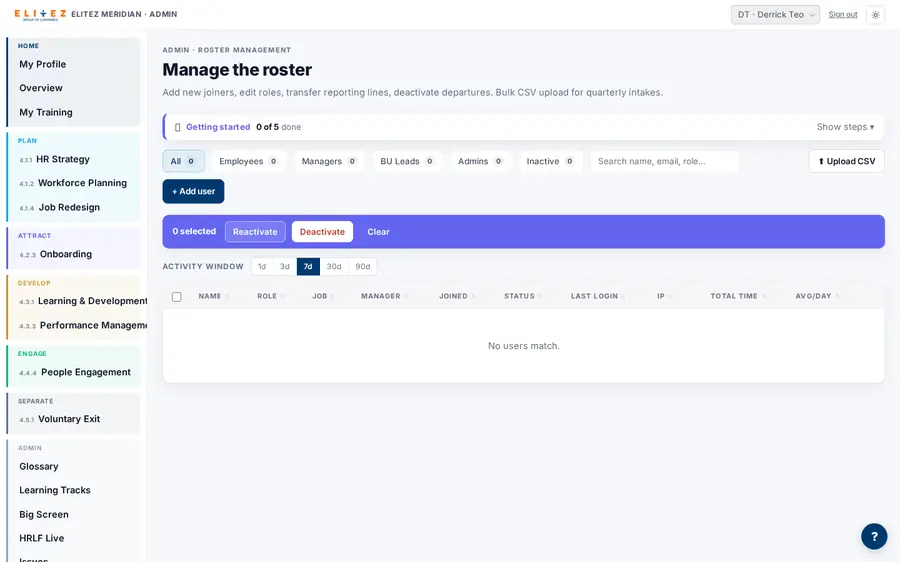Sort by IP column

664,296
